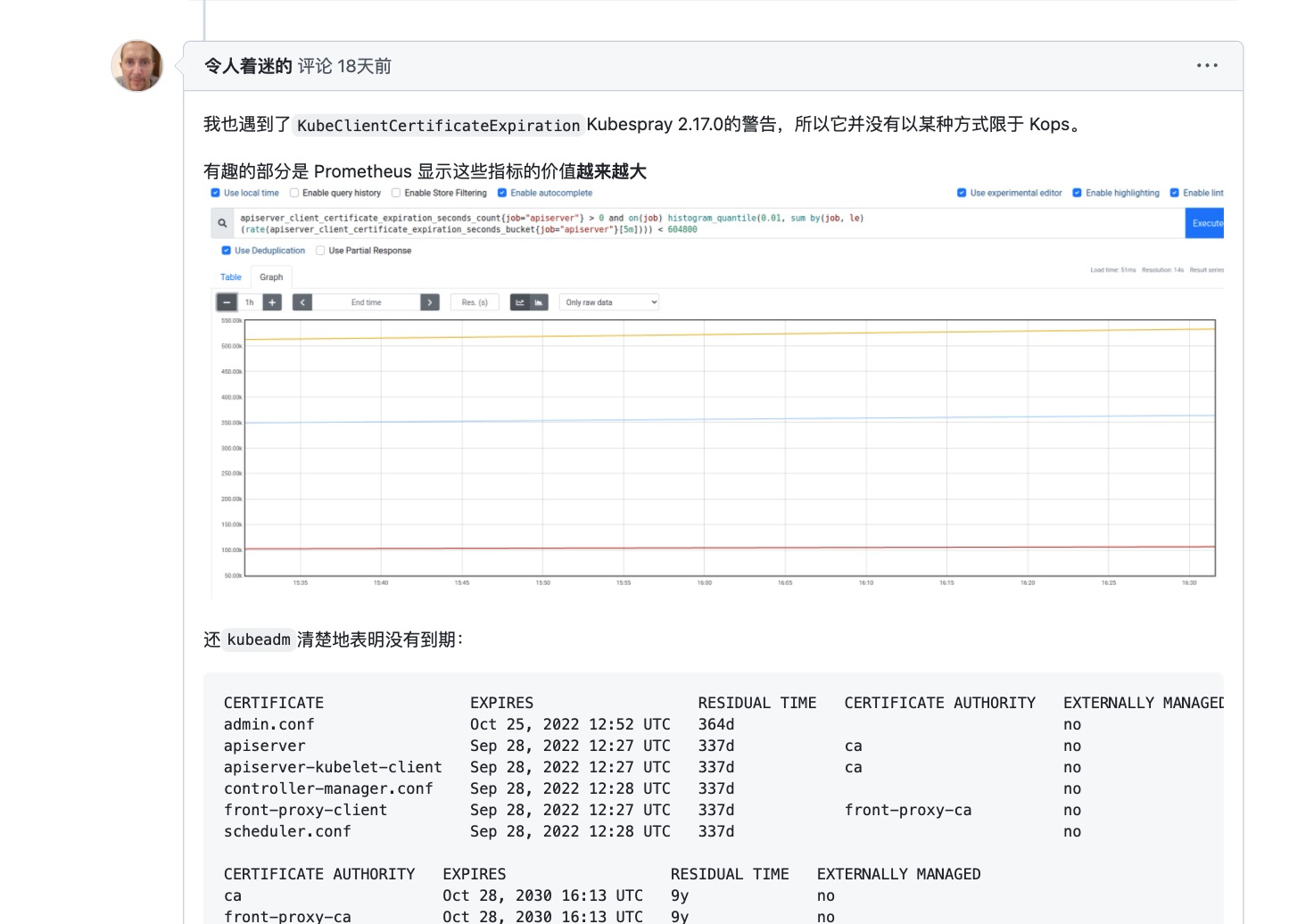Image resolution: width=1289 pixels, height=924 pixels.
Task: Click the Execute button
Action: click(x=1206, y=223)
